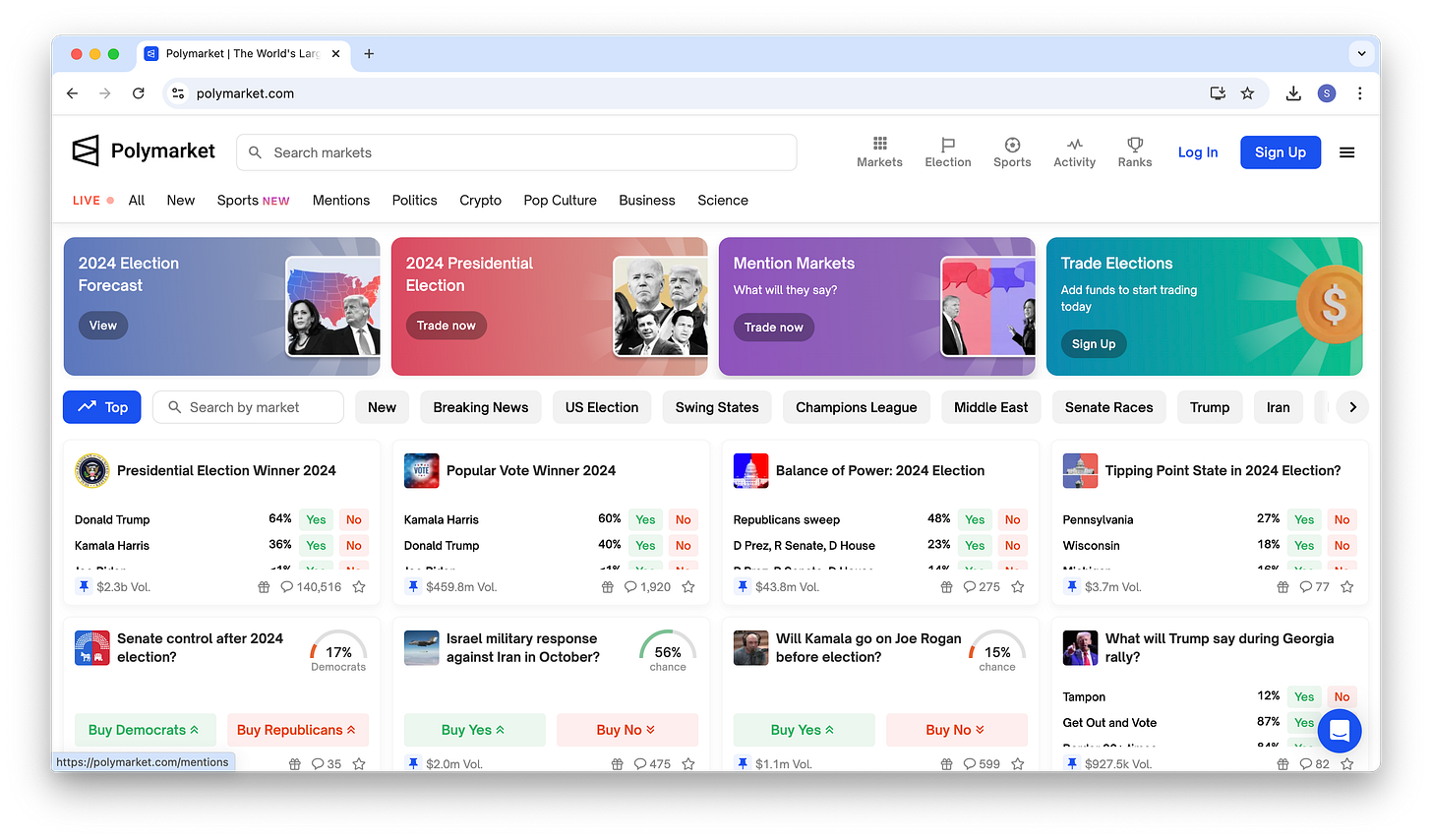
Task: Open the Crypto category tab
Action: click(x=480, y=200)
